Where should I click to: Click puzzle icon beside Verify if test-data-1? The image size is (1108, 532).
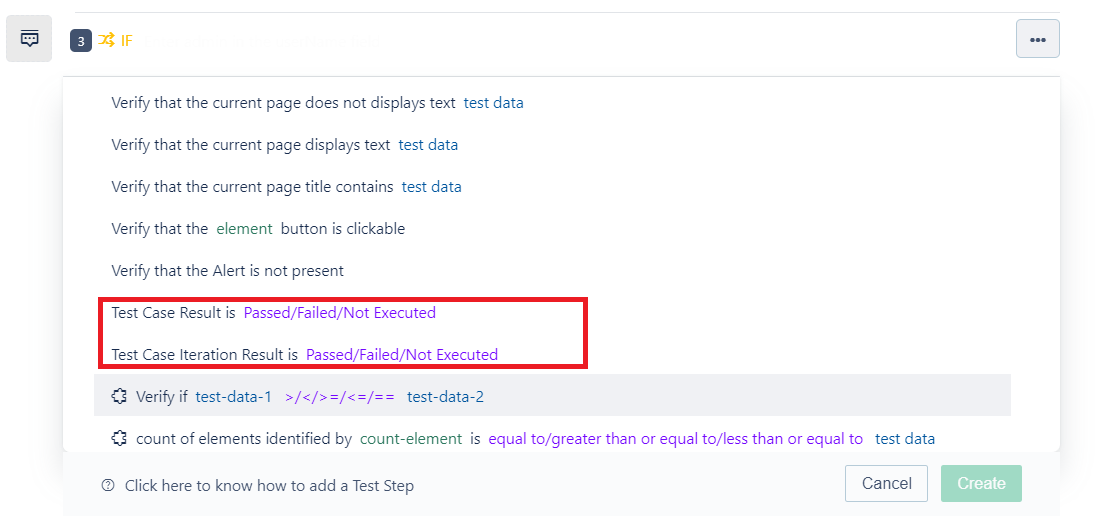click(x=119, y=396)
